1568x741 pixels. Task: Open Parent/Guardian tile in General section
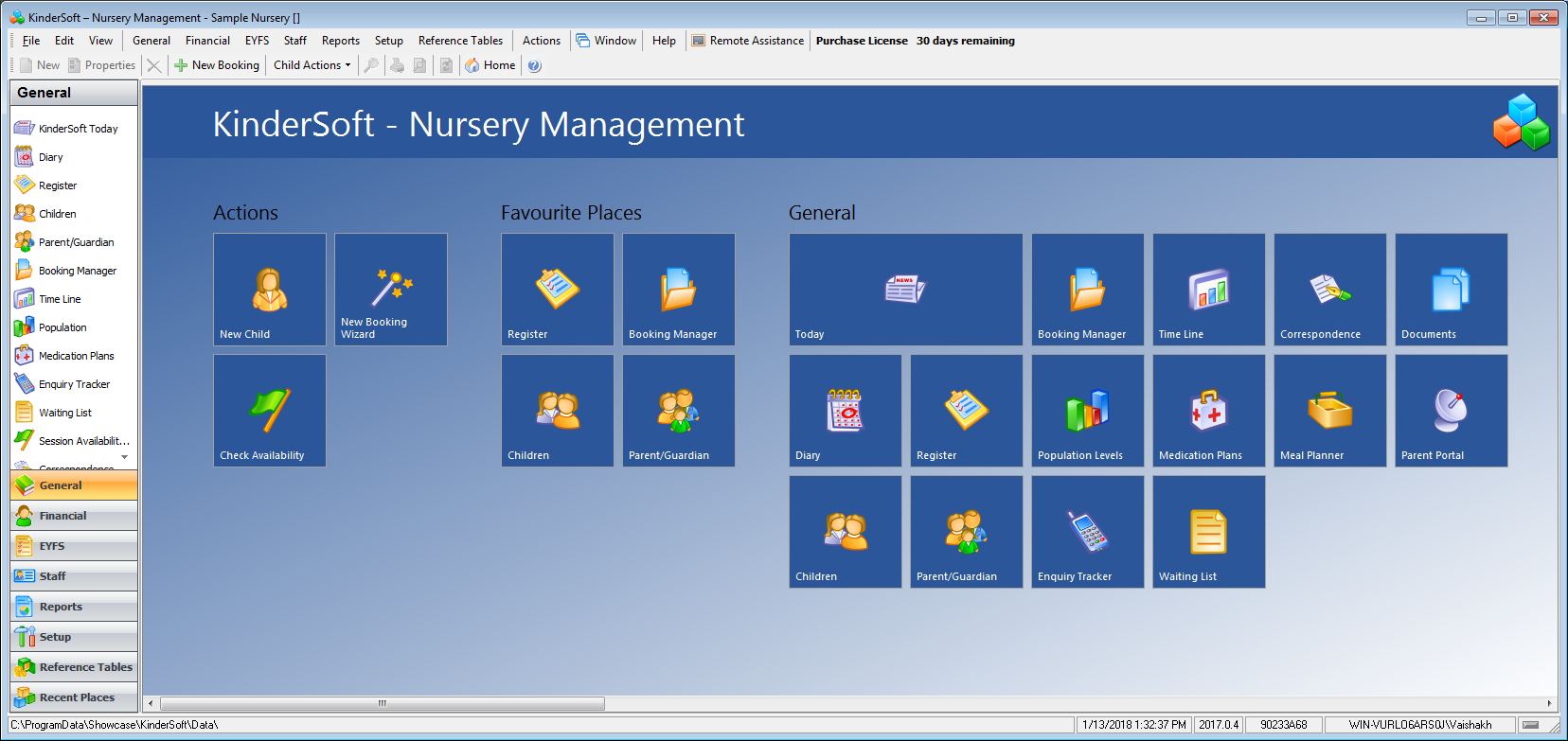[967, 532]
